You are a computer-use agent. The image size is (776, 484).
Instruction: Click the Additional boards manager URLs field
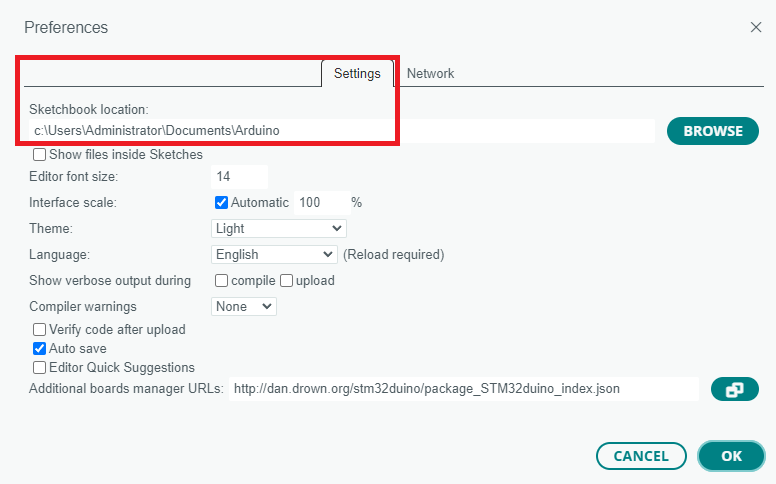tap(463, 389)
